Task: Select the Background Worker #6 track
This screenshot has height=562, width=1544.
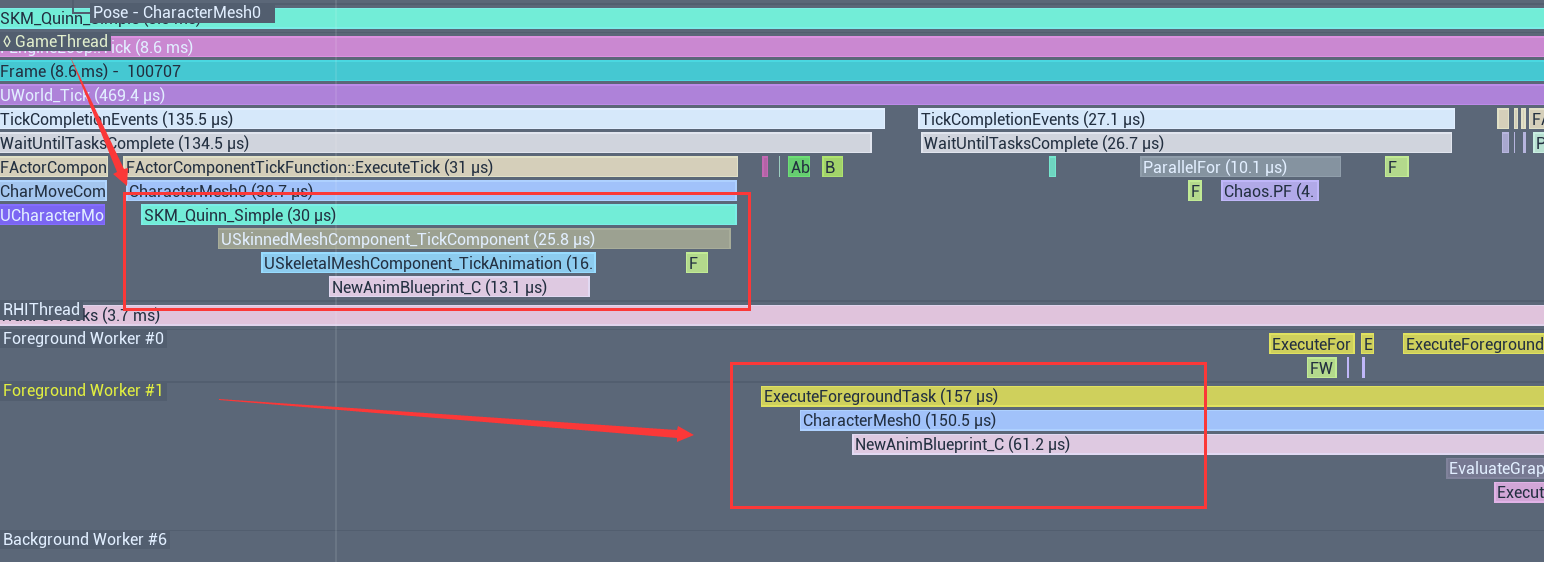Action: coord(85,540)
